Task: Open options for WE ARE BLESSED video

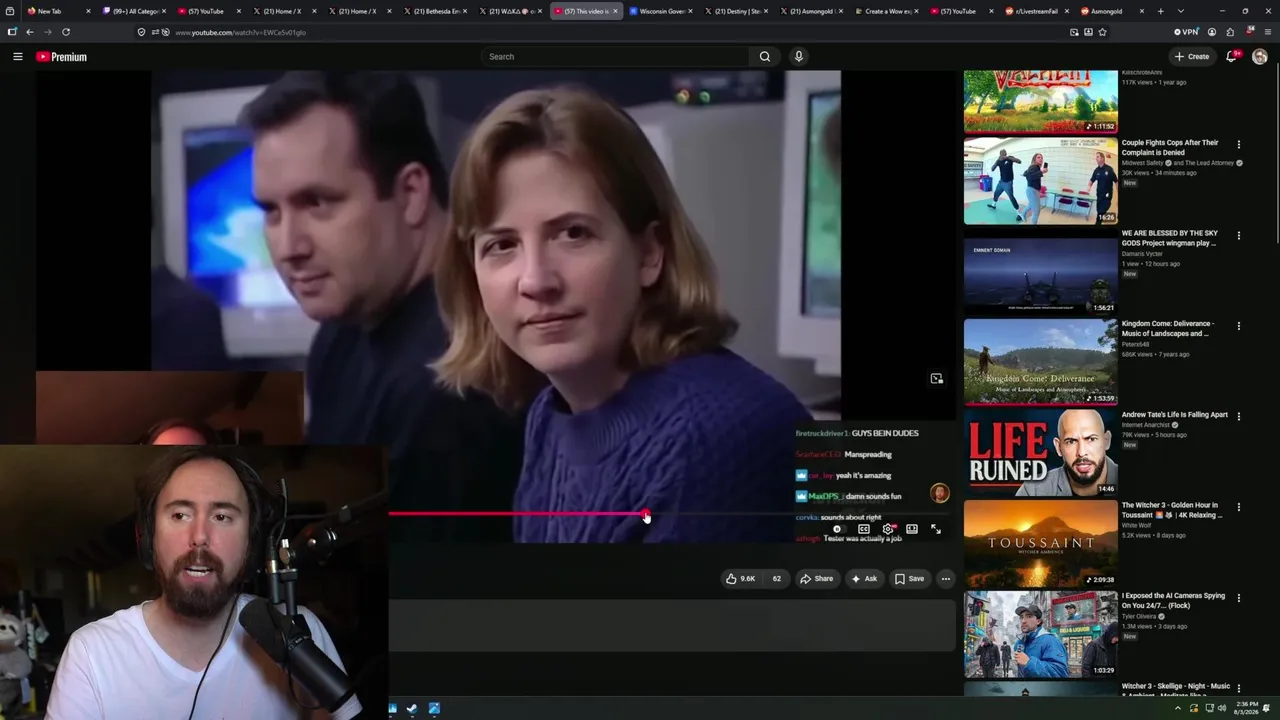Action: click(x=1239, y=235)
